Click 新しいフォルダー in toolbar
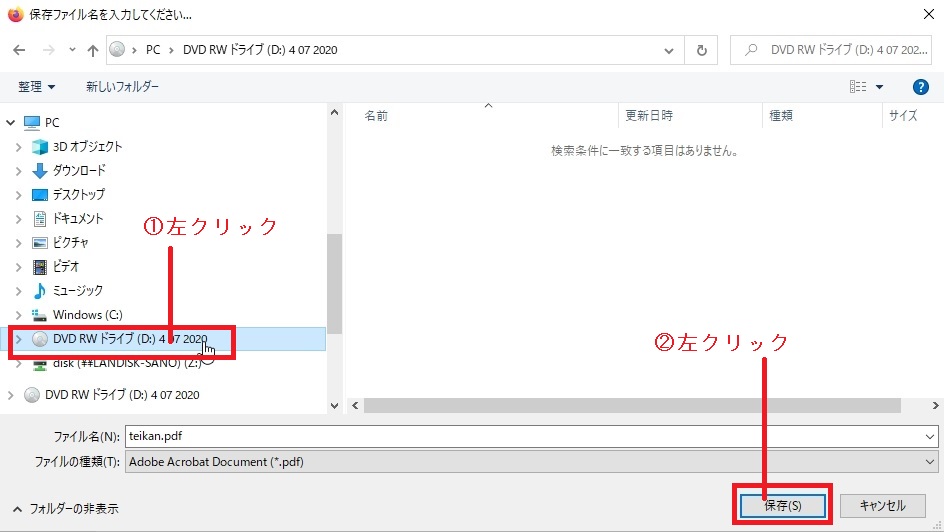 click(122, 87)
